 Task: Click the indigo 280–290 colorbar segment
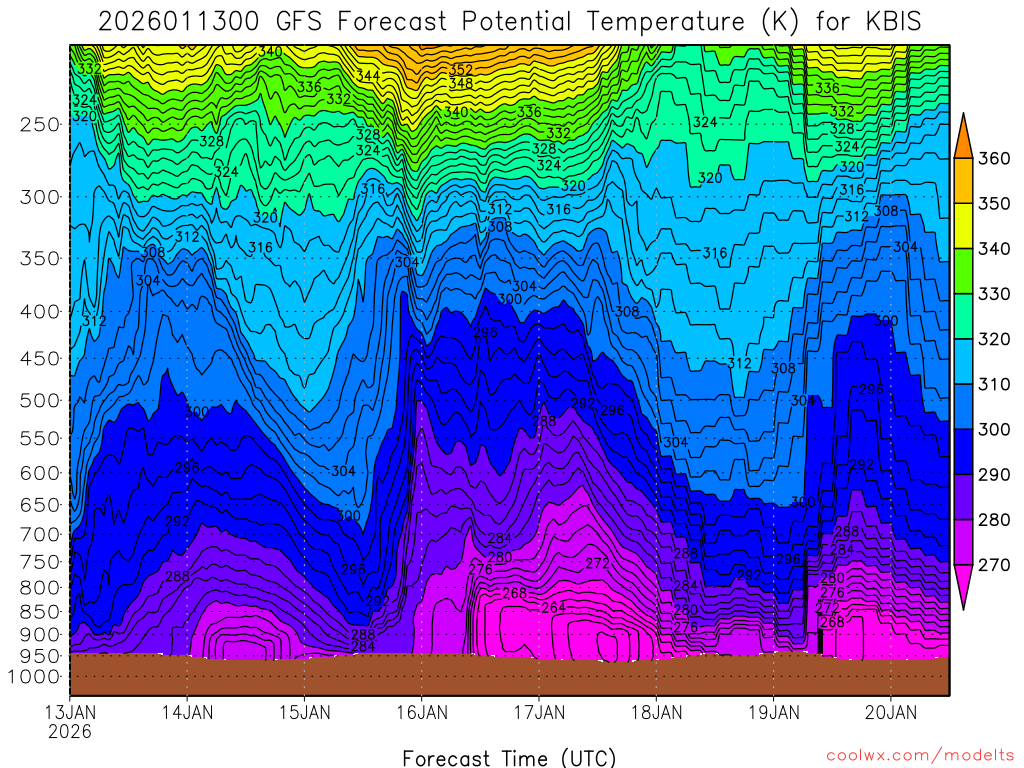964,496
